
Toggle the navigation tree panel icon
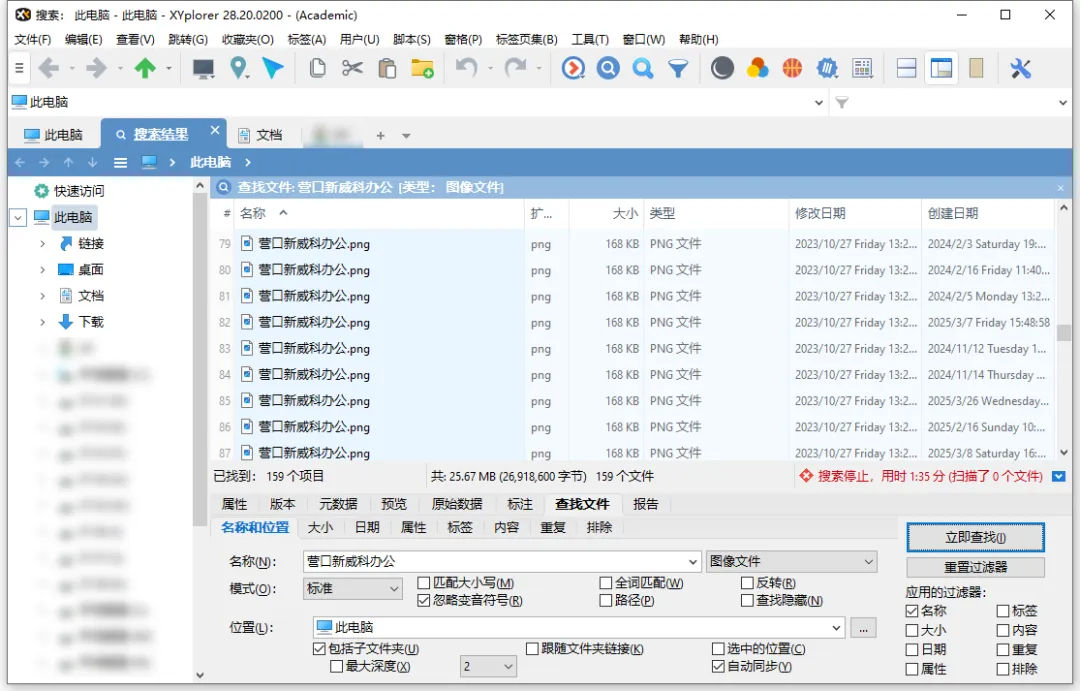click(x=941, y=68)
